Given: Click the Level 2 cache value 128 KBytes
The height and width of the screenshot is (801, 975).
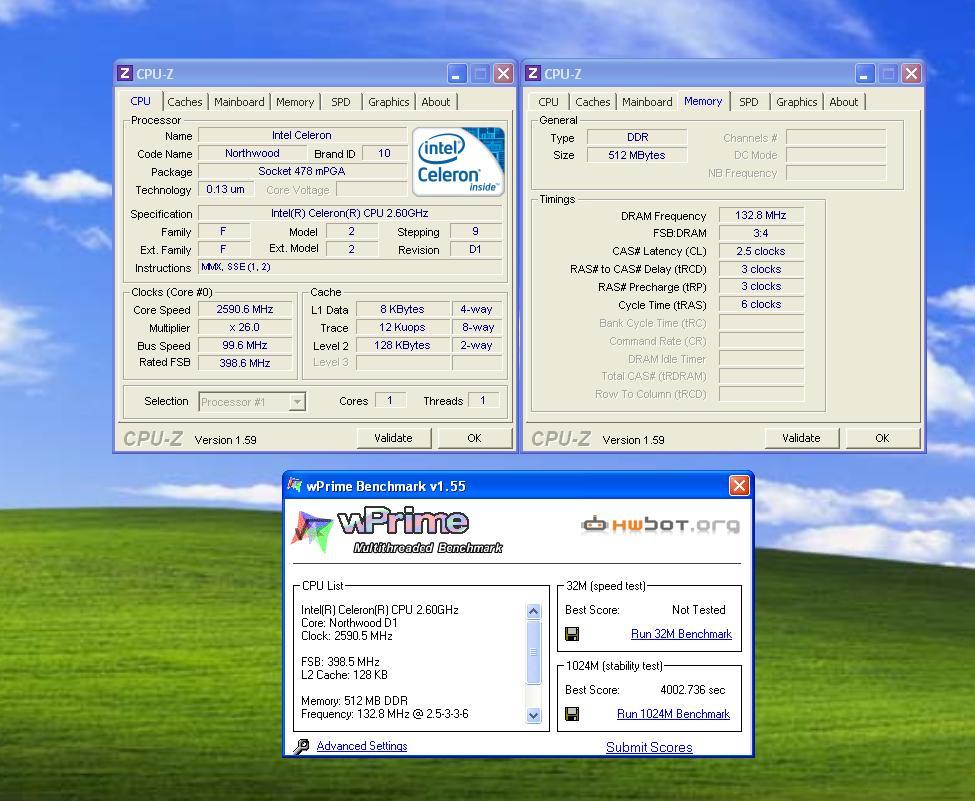Looking at the screenshot, I should [x=402, y=345].
